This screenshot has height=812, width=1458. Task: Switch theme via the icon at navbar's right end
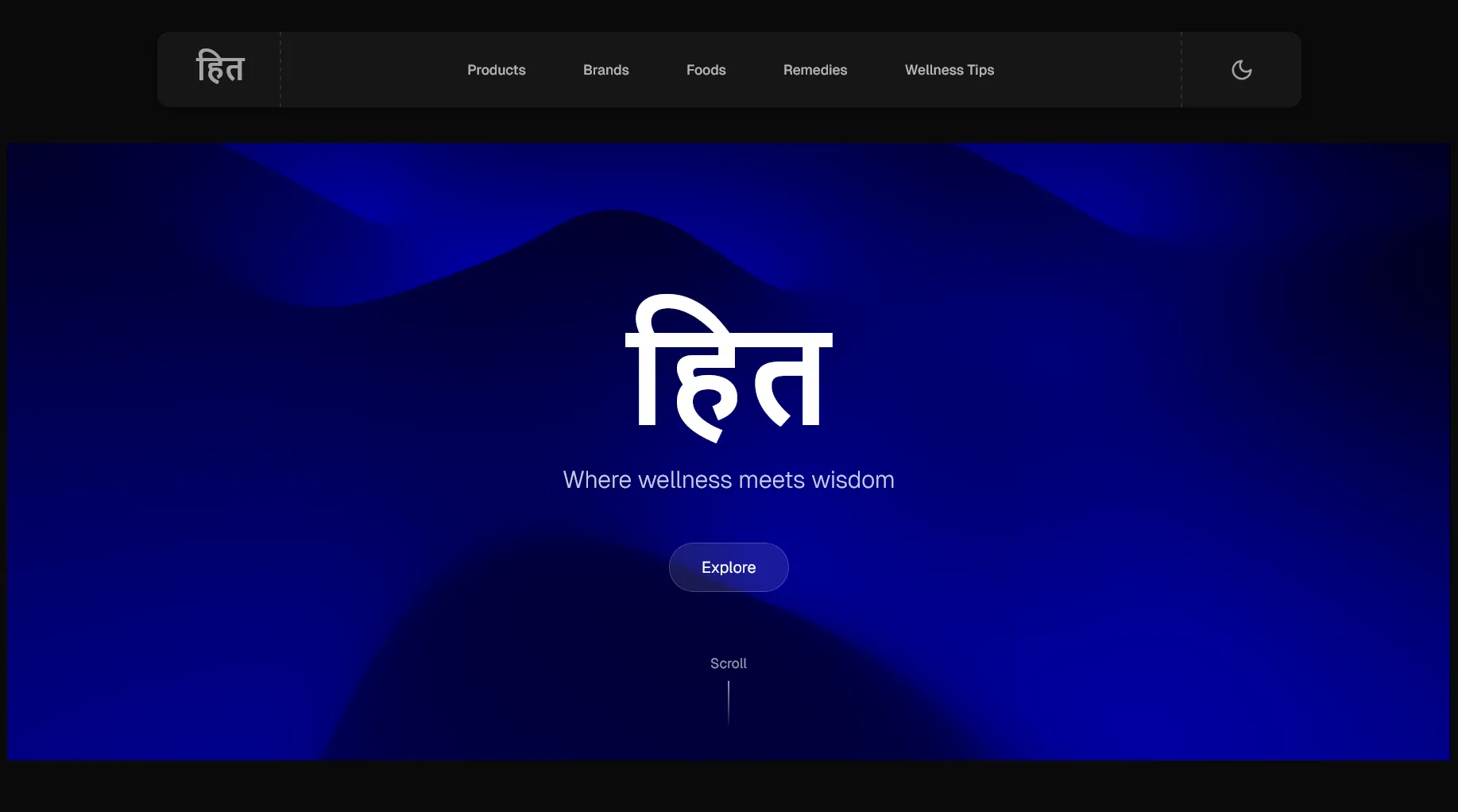click(1241, 69)
